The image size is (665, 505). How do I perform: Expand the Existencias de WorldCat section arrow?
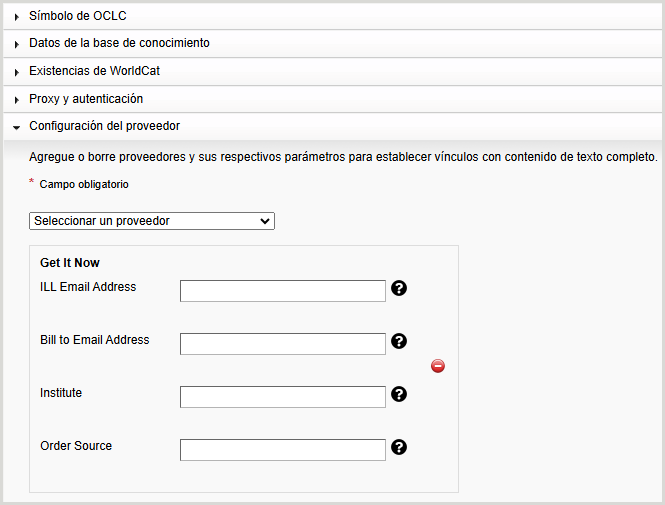coord(18,72)
